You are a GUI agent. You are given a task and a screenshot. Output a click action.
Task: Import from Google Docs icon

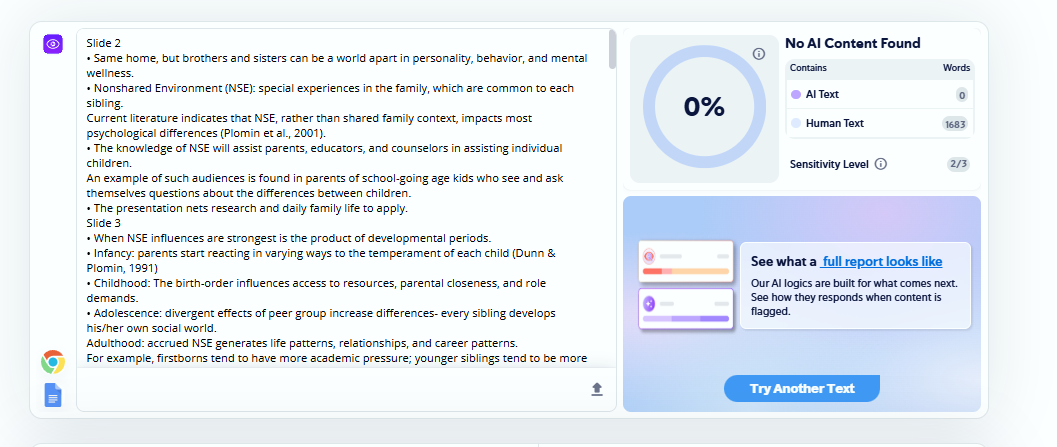(x=53, y=395)
